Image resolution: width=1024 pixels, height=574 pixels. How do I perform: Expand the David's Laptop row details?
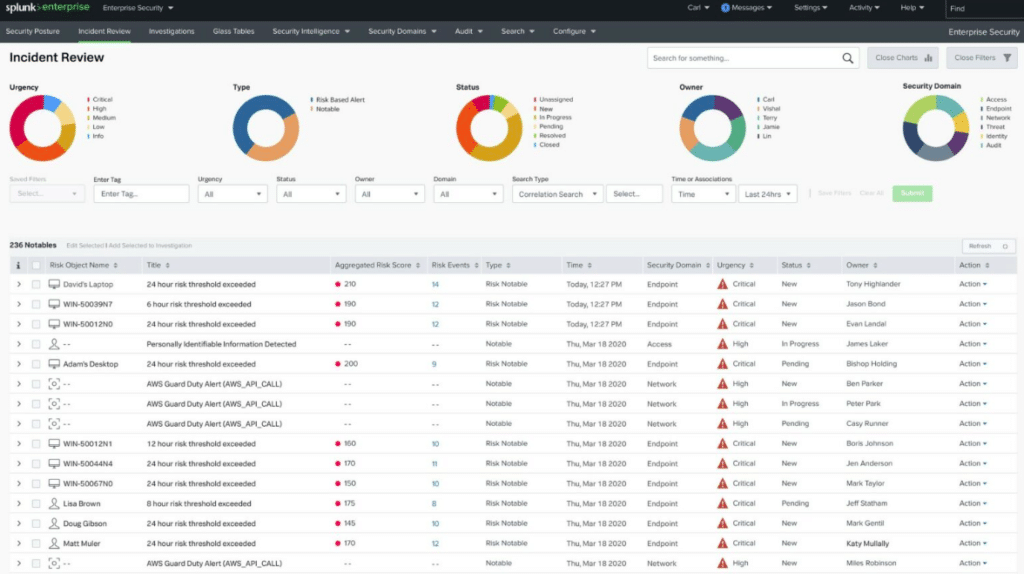(19, 285)
